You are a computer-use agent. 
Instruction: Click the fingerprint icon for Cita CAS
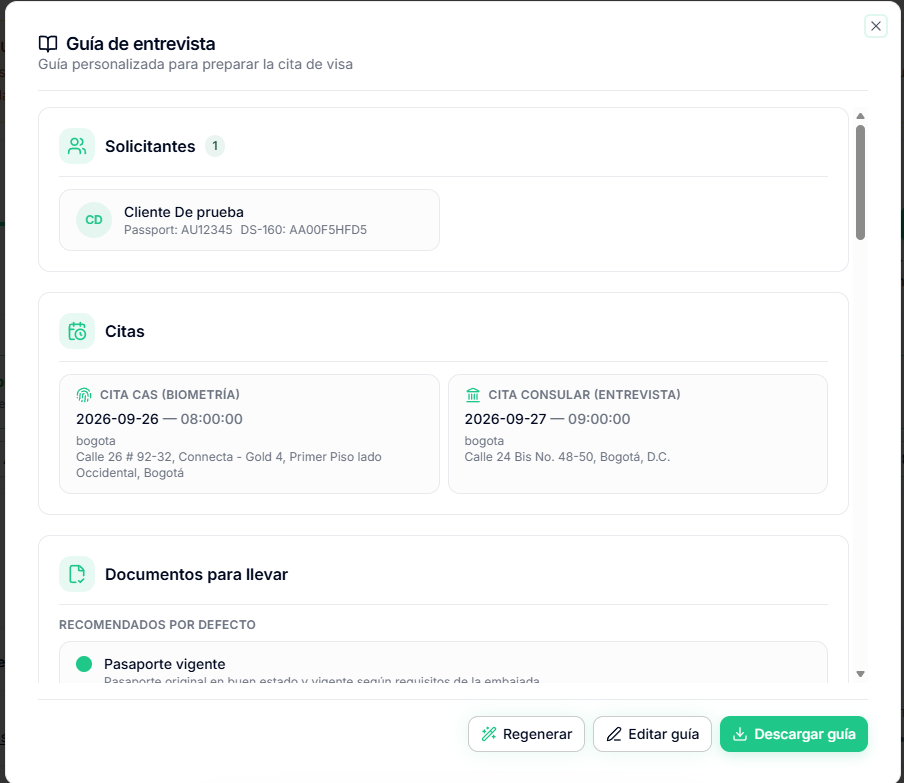point(84,395)
